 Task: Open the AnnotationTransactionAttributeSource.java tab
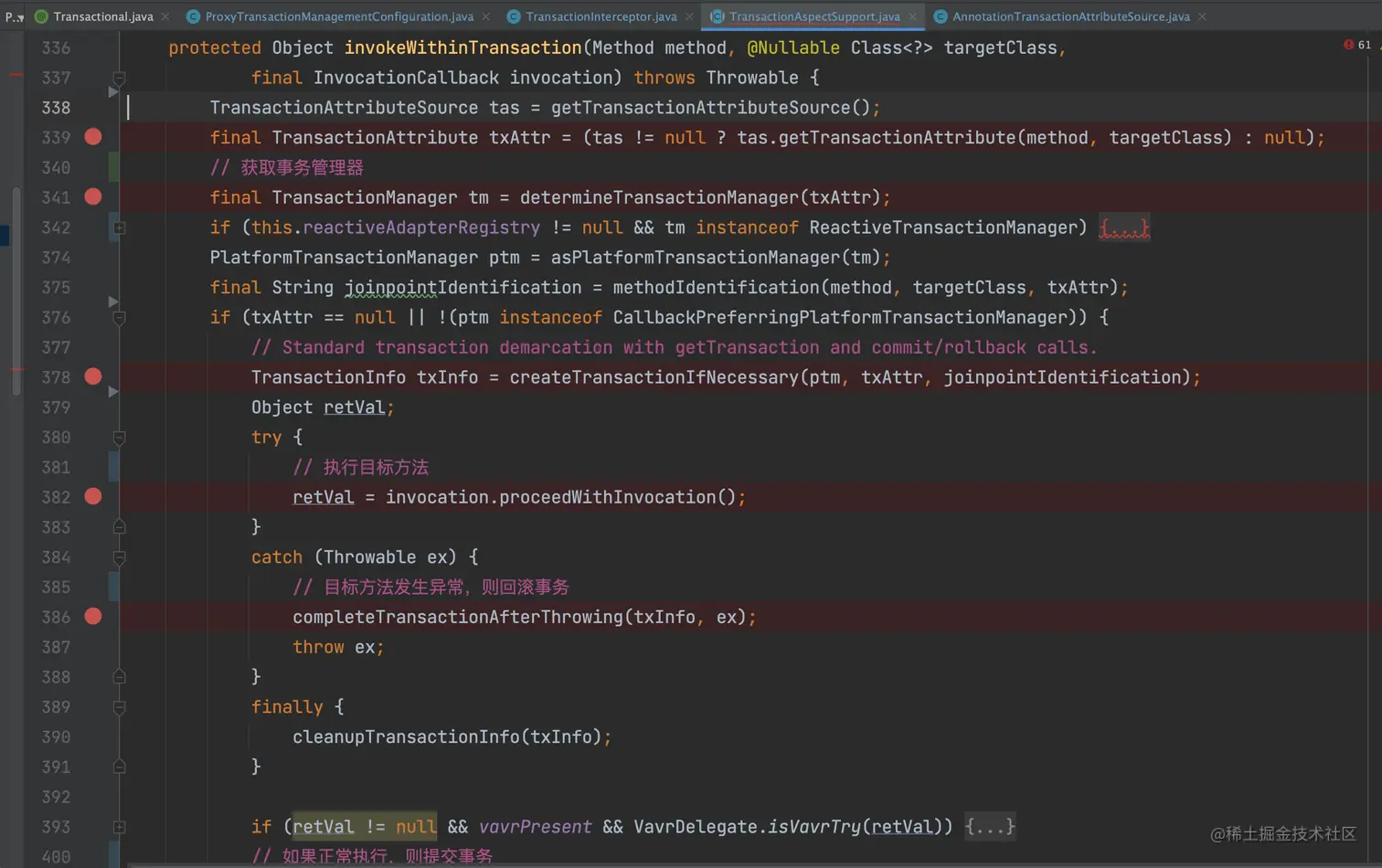(1071, 16)
